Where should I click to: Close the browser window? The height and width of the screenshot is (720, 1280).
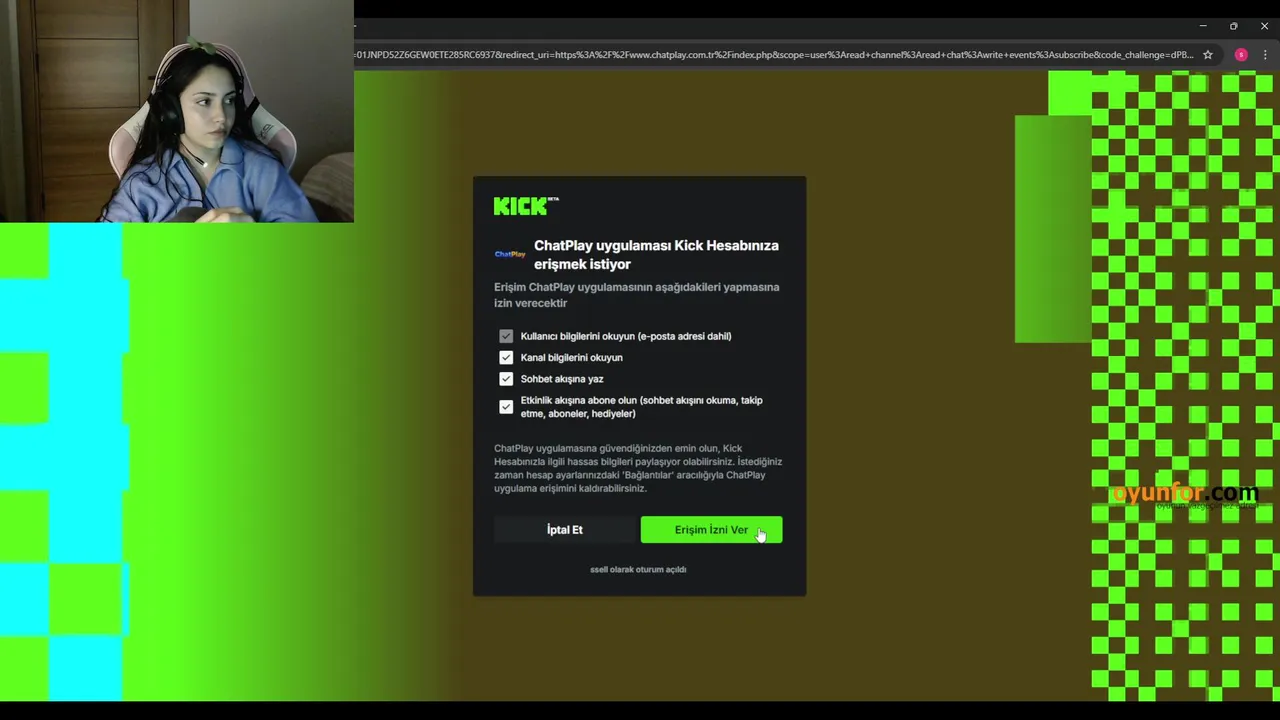(1264, 26)
